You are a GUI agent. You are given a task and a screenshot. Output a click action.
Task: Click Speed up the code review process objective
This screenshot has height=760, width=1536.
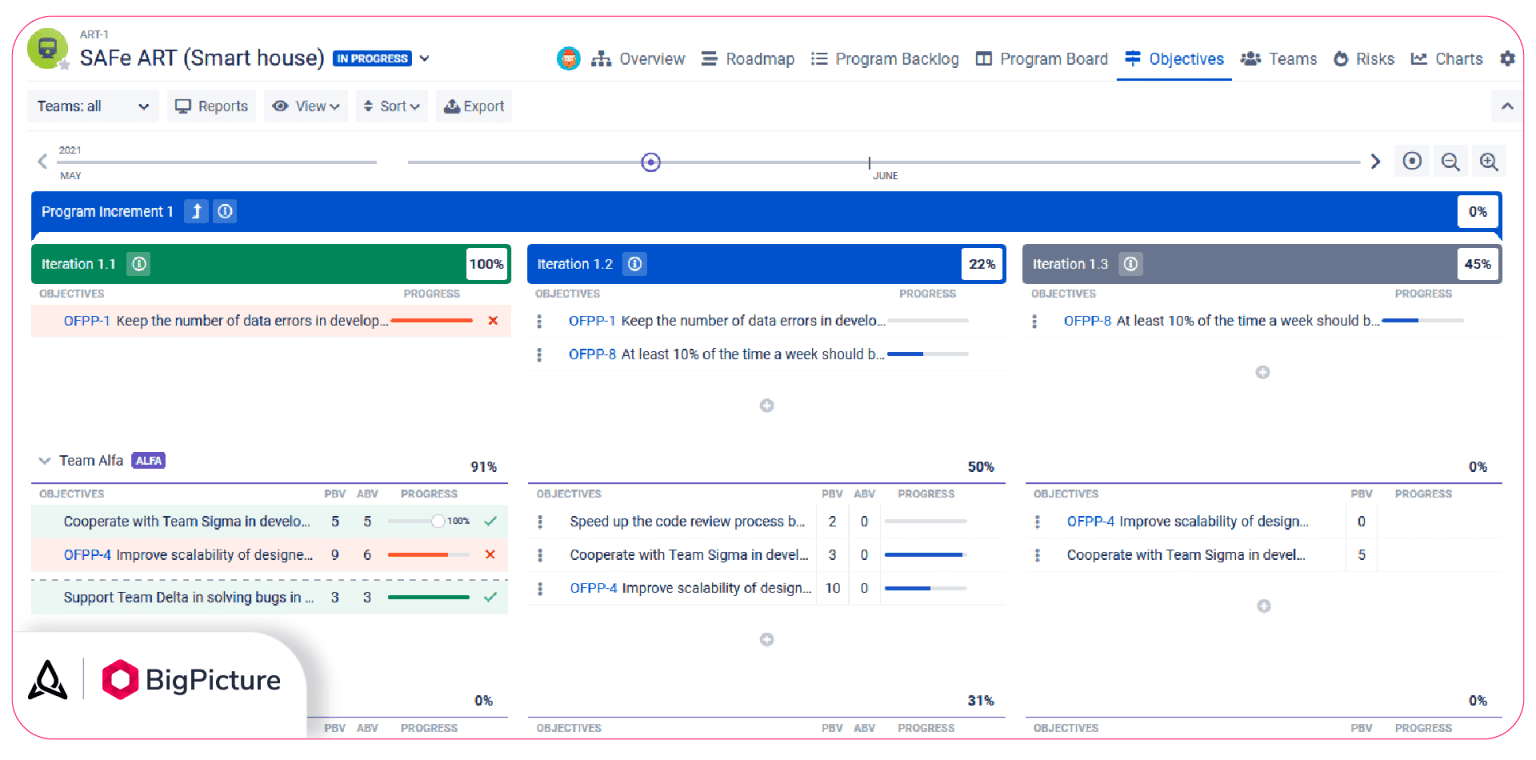[x=688, y=521]
